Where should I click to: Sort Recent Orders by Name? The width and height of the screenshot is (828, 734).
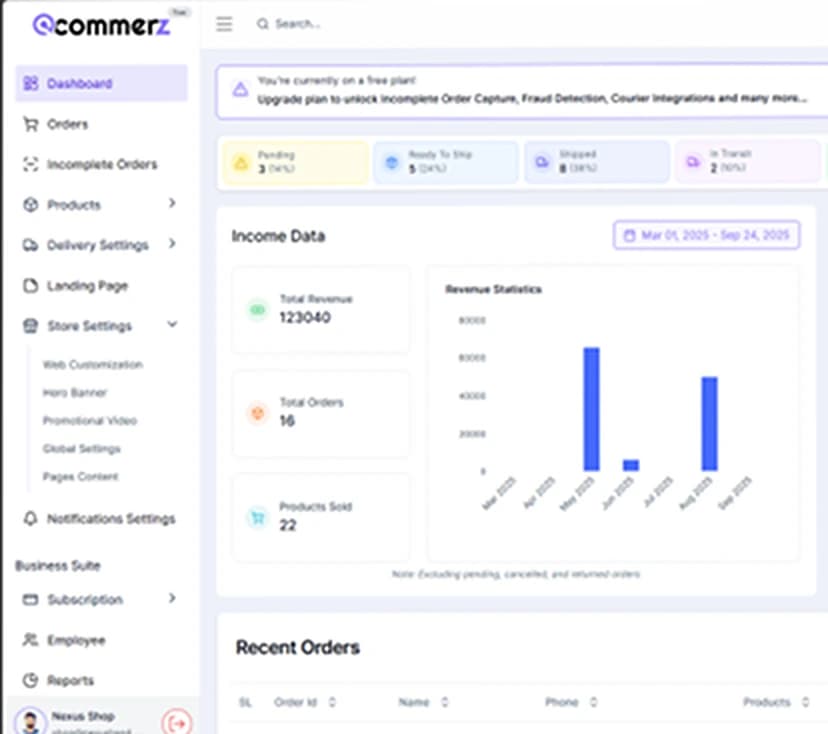(x=445, y=702)
